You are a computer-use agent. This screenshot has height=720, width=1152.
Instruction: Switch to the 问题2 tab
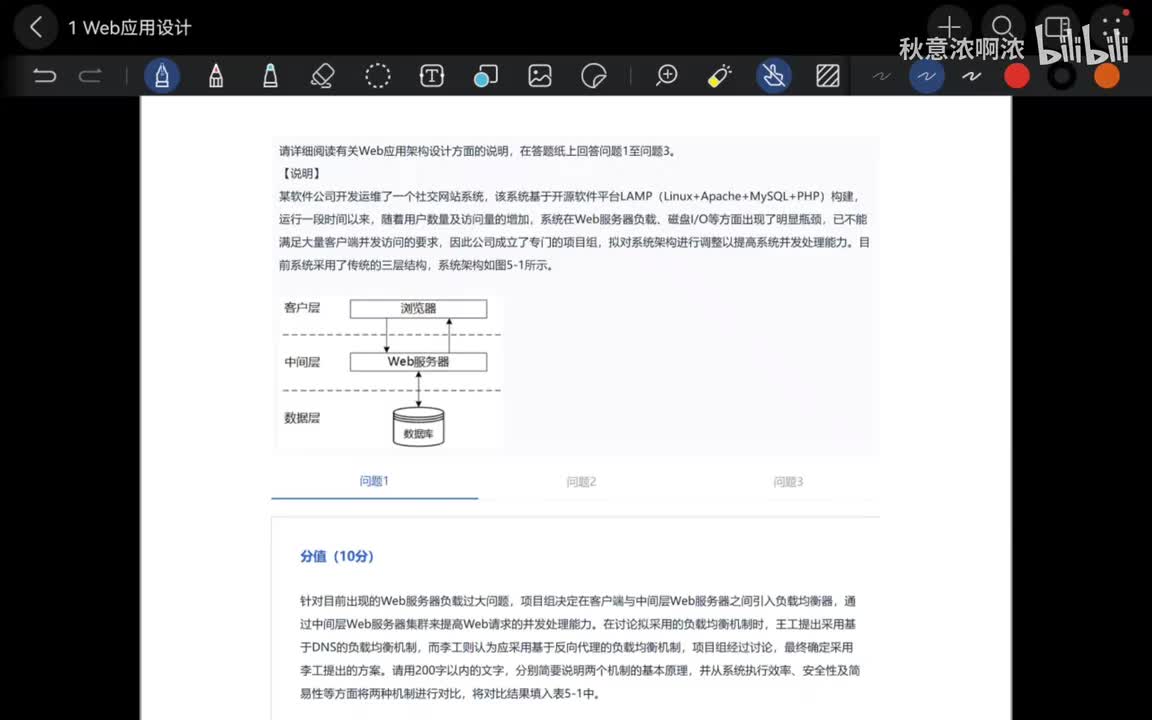(581, 482)
